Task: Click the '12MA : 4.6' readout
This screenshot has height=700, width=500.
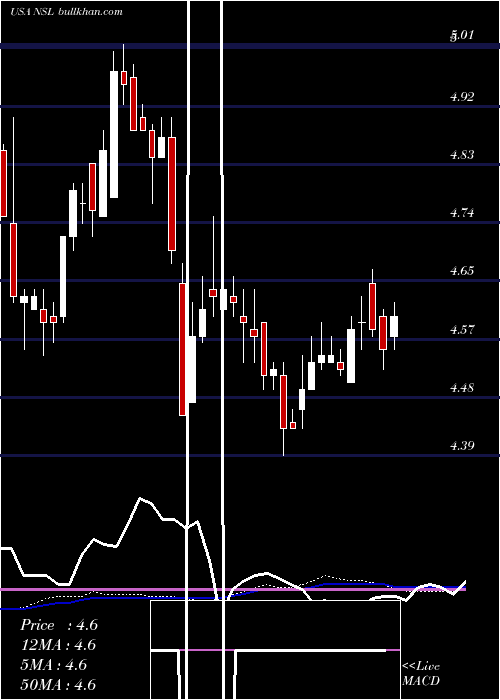Action: click(x=58, y=645)
